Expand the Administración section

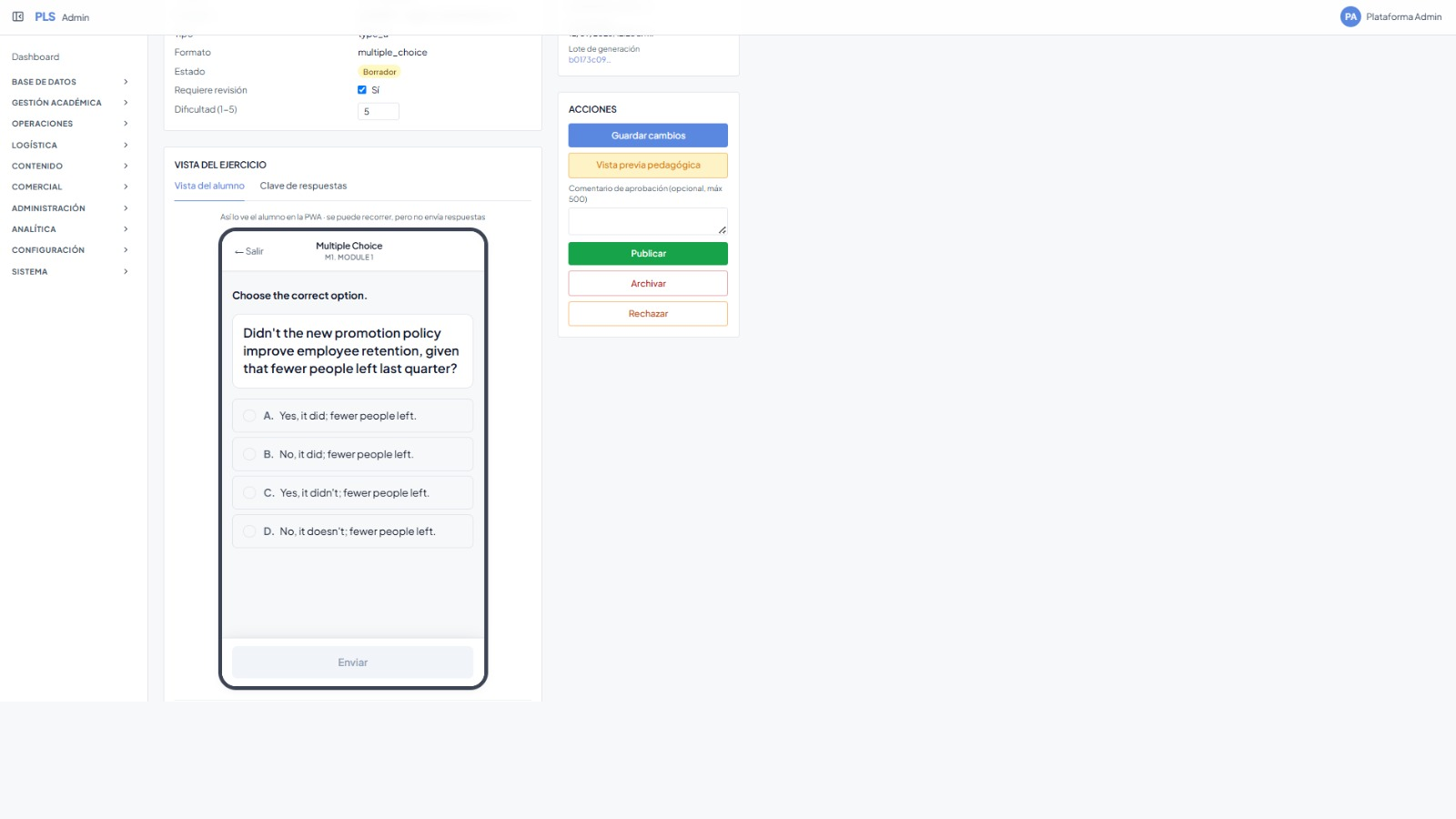pos(70,208)
